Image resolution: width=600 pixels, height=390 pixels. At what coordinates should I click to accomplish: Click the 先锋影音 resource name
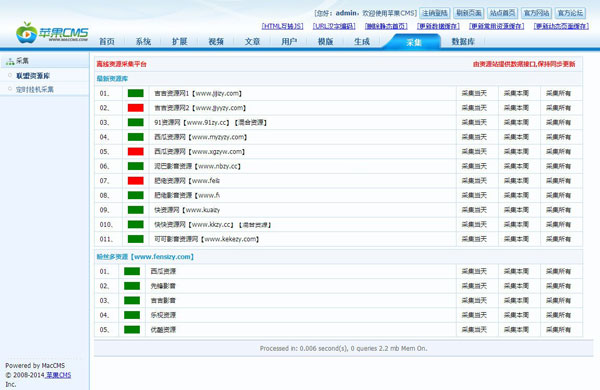163,286
